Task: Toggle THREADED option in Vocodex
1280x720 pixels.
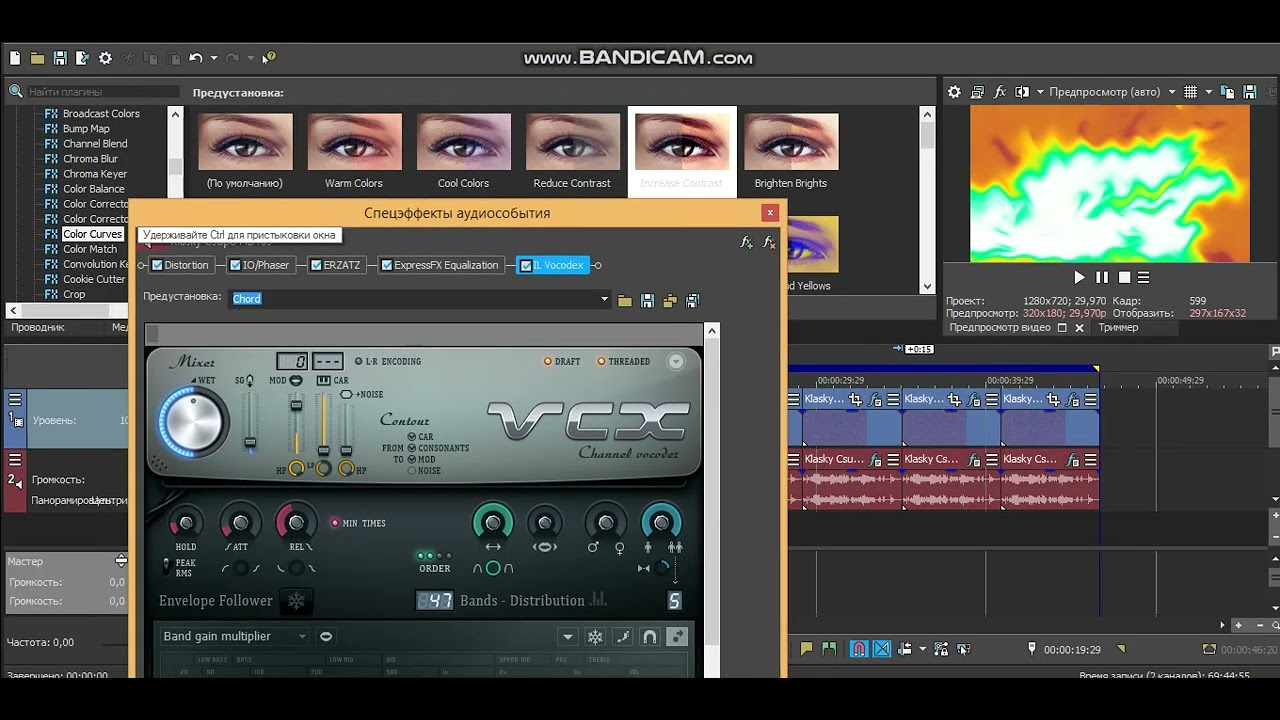Action: (602, 361)
